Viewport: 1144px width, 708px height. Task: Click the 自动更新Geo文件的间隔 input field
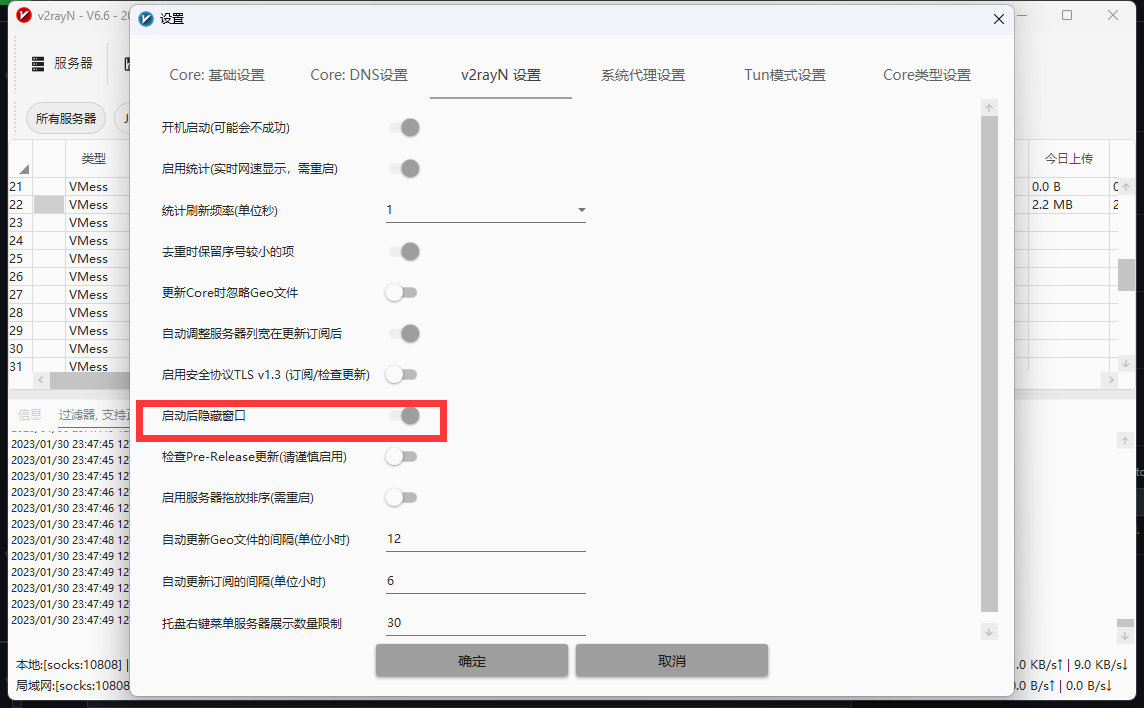coord(485,538)
